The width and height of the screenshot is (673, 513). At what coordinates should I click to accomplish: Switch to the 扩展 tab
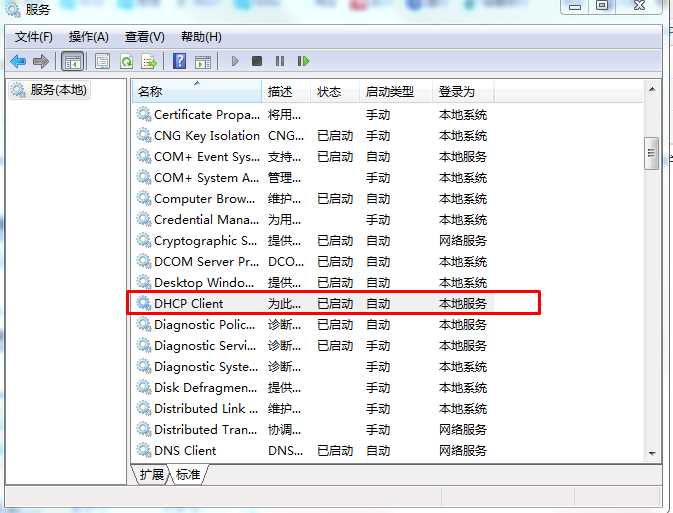click(152, 474)
